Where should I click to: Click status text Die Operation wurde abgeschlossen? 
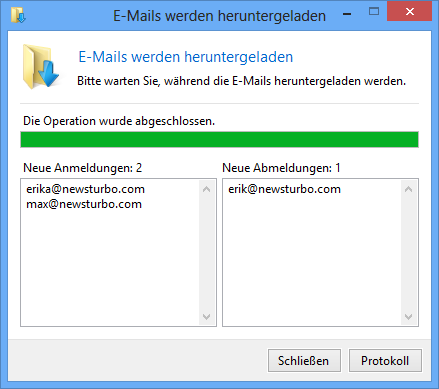(x=119, y=121)
